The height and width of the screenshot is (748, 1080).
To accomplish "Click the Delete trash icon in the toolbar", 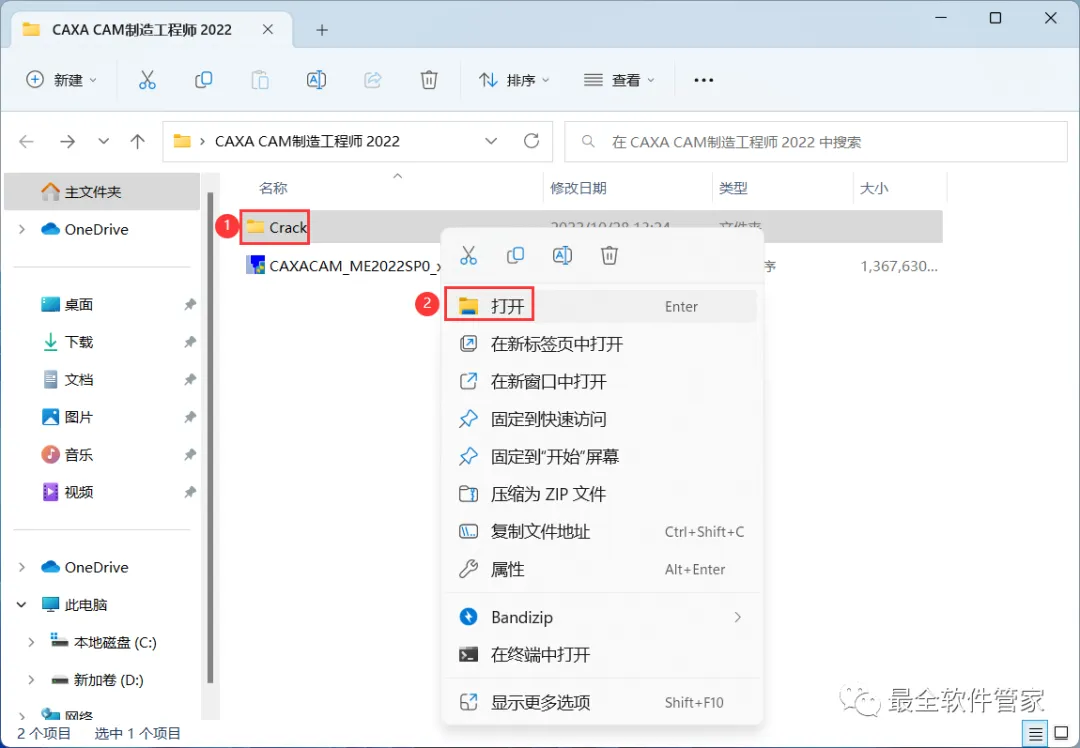I will pyautogui.click(x=429, y=80).
